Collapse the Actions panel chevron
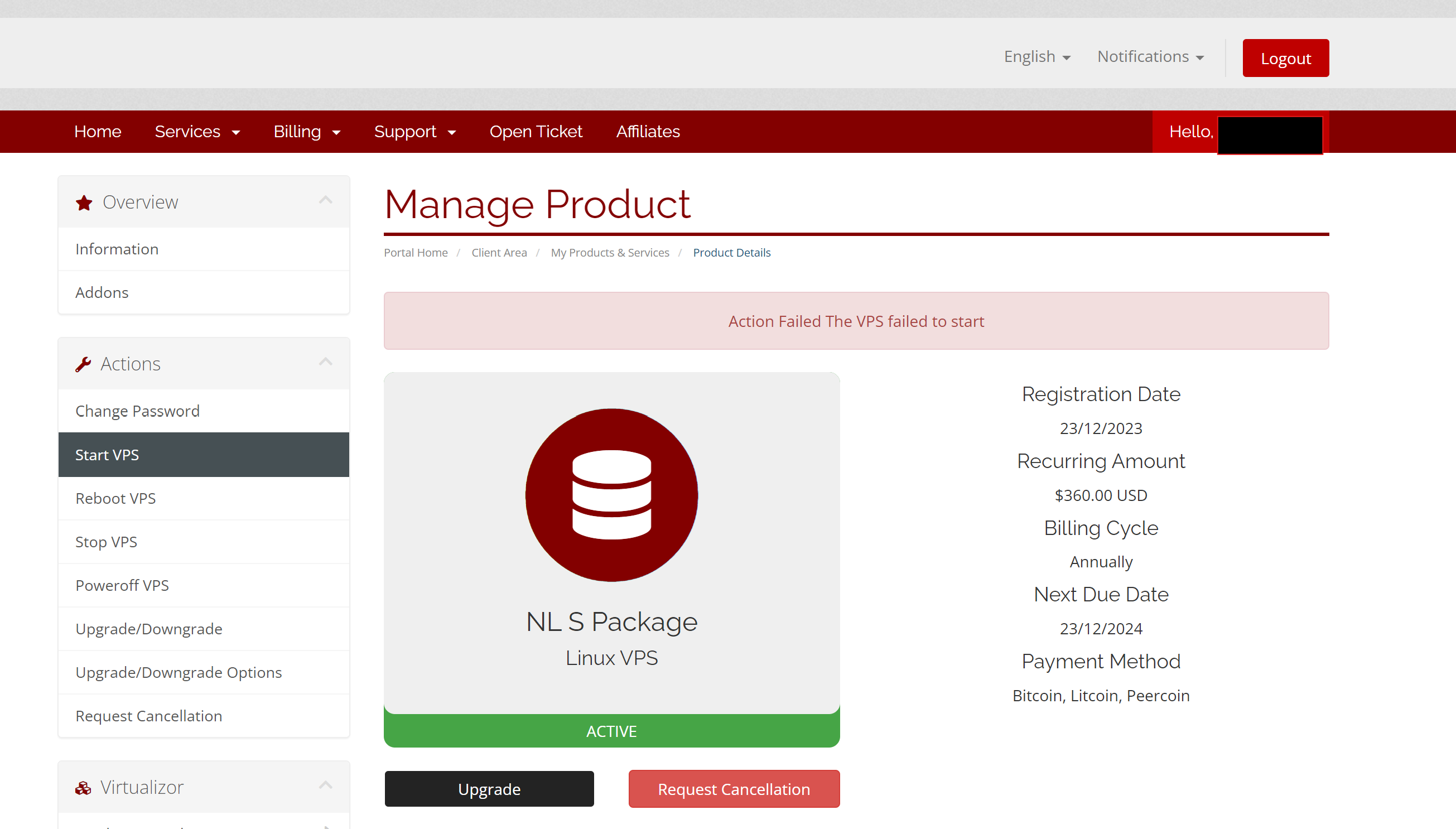This screenshot has width=1456, height=829. 326,362
